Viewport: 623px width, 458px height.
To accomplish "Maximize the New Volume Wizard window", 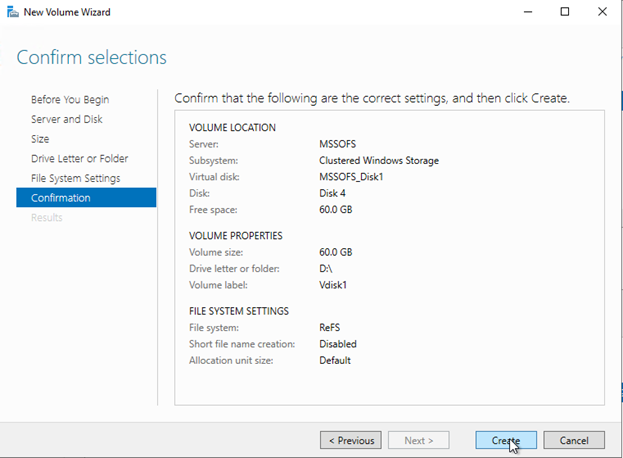I will pyautogui.click(x=564, y=12).
